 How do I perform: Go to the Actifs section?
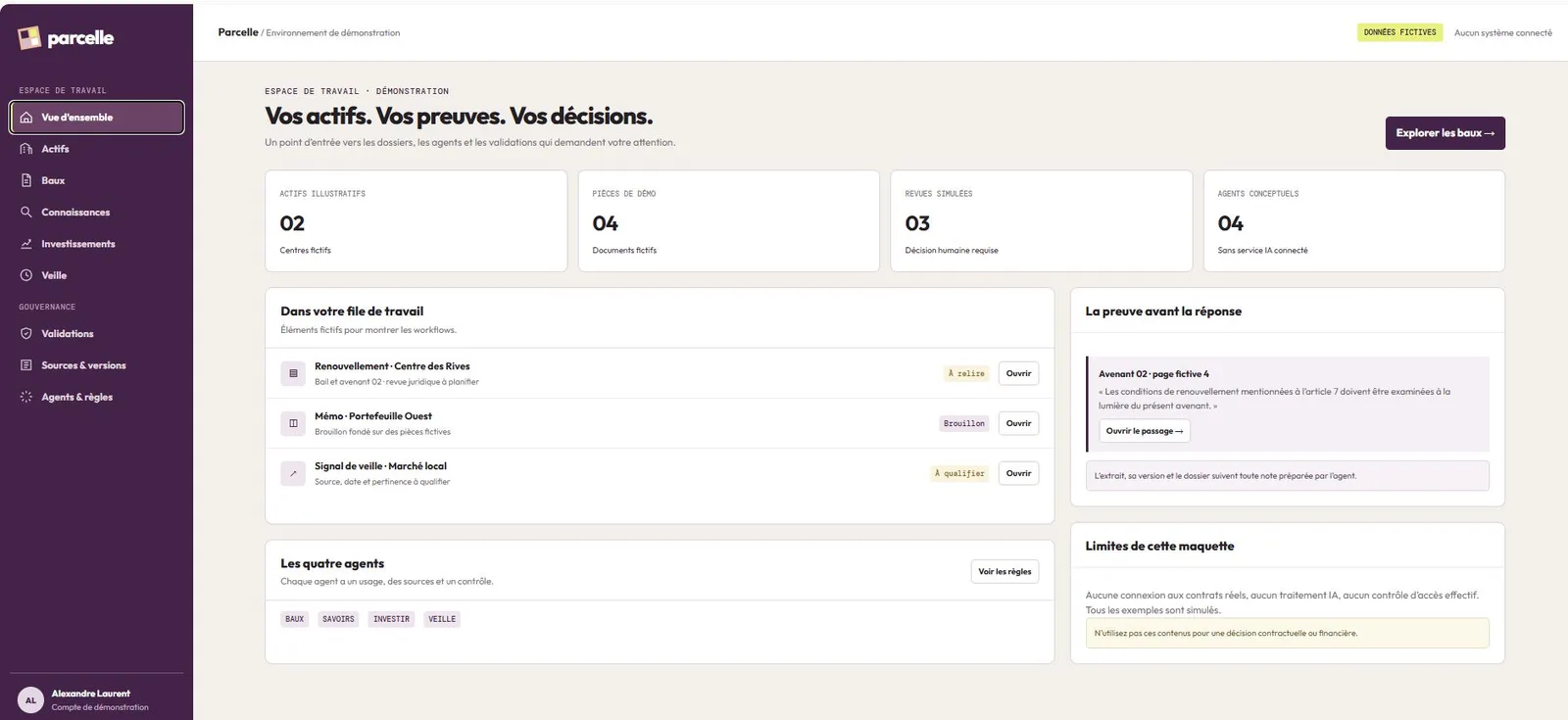point(97,149)
